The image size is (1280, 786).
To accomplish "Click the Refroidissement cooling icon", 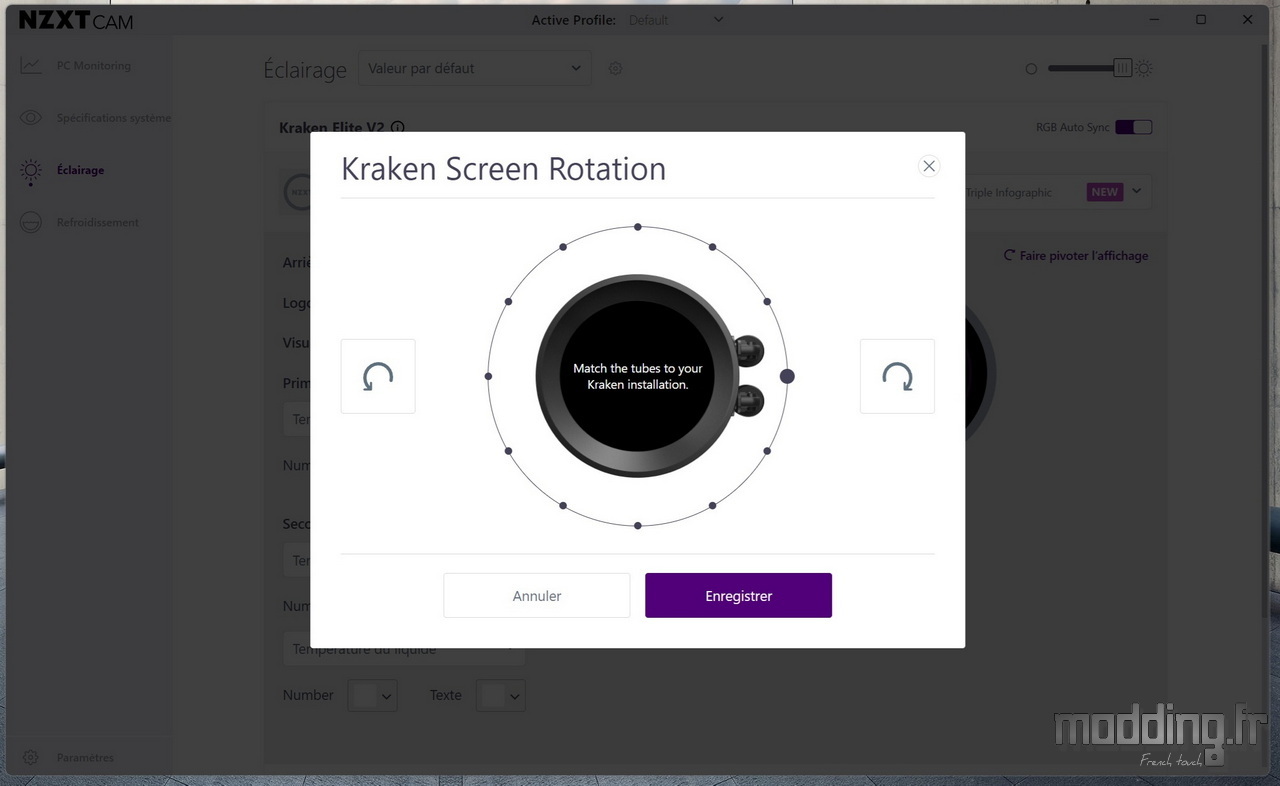I will click(x=31, y=222).
